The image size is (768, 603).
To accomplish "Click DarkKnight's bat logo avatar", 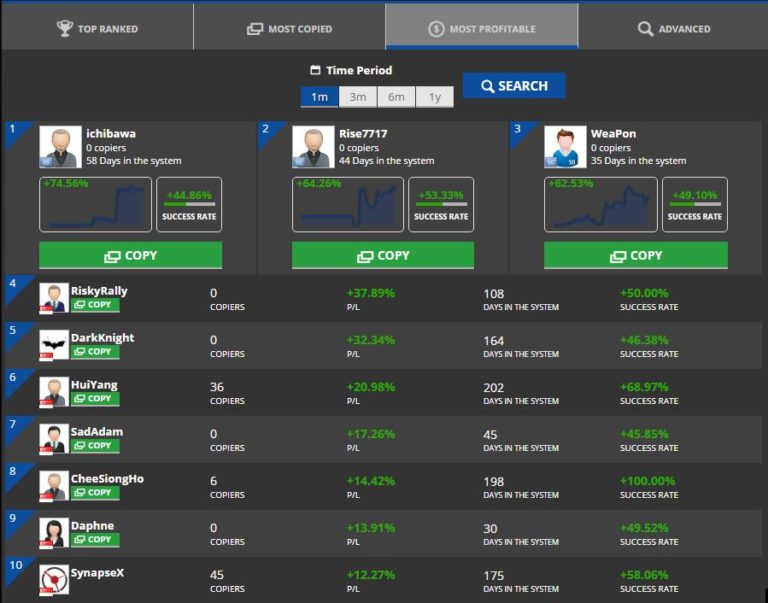I will coord(54,345).
